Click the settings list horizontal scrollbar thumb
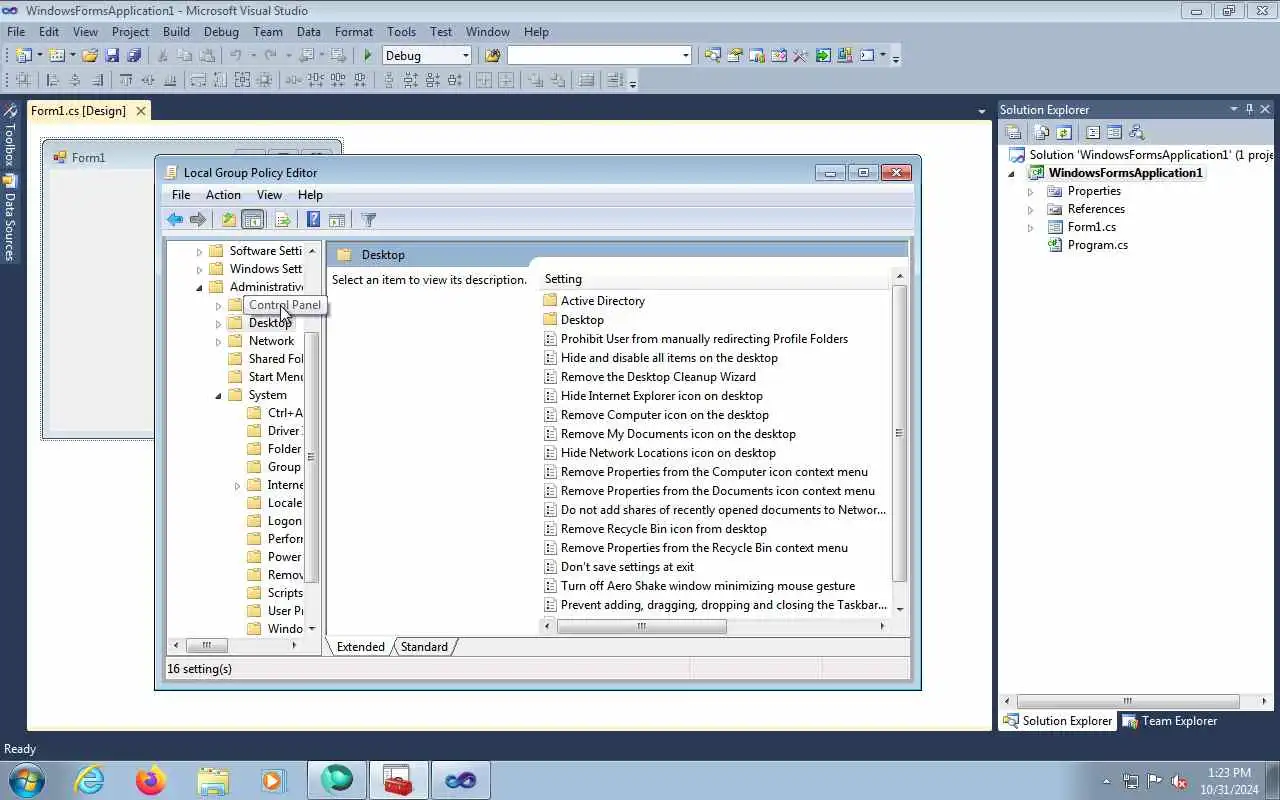The image size is (1280, 800). click(641, 626)
